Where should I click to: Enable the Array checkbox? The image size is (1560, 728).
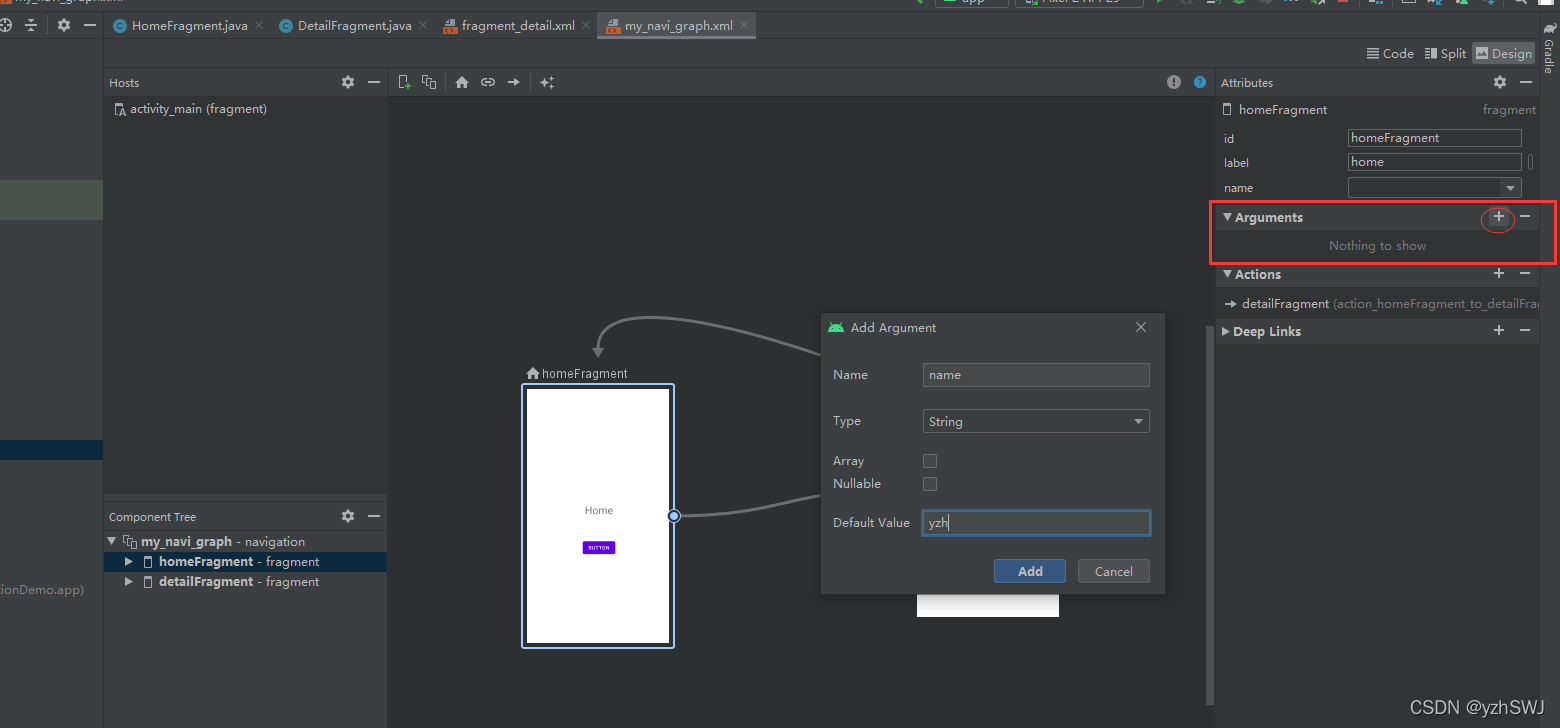click(x=929, y=461)
